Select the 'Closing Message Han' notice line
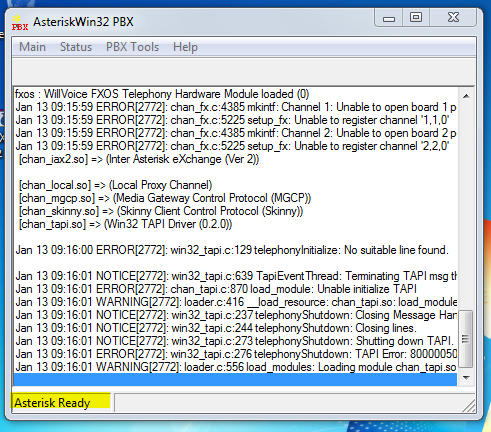The height and width of the screenshot is (432, 491). click(236, 315)
